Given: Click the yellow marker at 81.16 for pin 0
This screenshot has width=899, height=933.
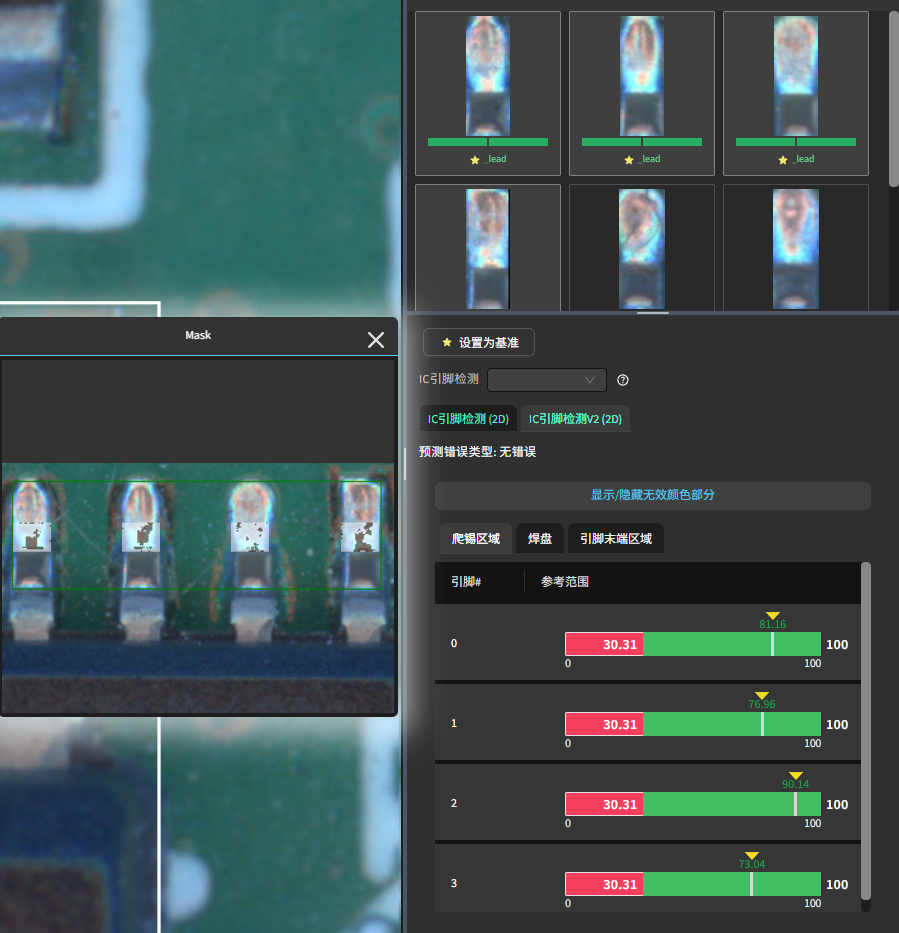Looking at the screenshot, I should tap(772, 616).
